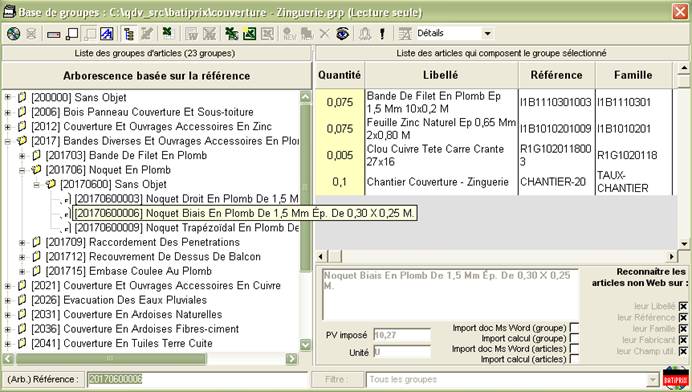Expand the [201703] Bande De Filet node
The image size is (692, 392).
22,156
